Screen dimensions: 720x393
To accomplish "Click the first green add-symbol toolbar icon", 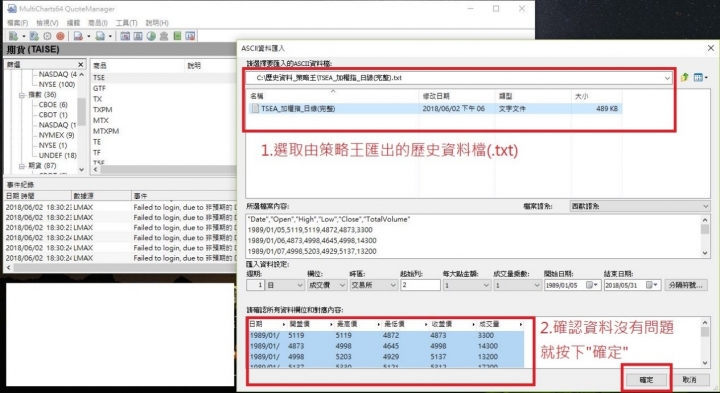I will tap(13, 36).
